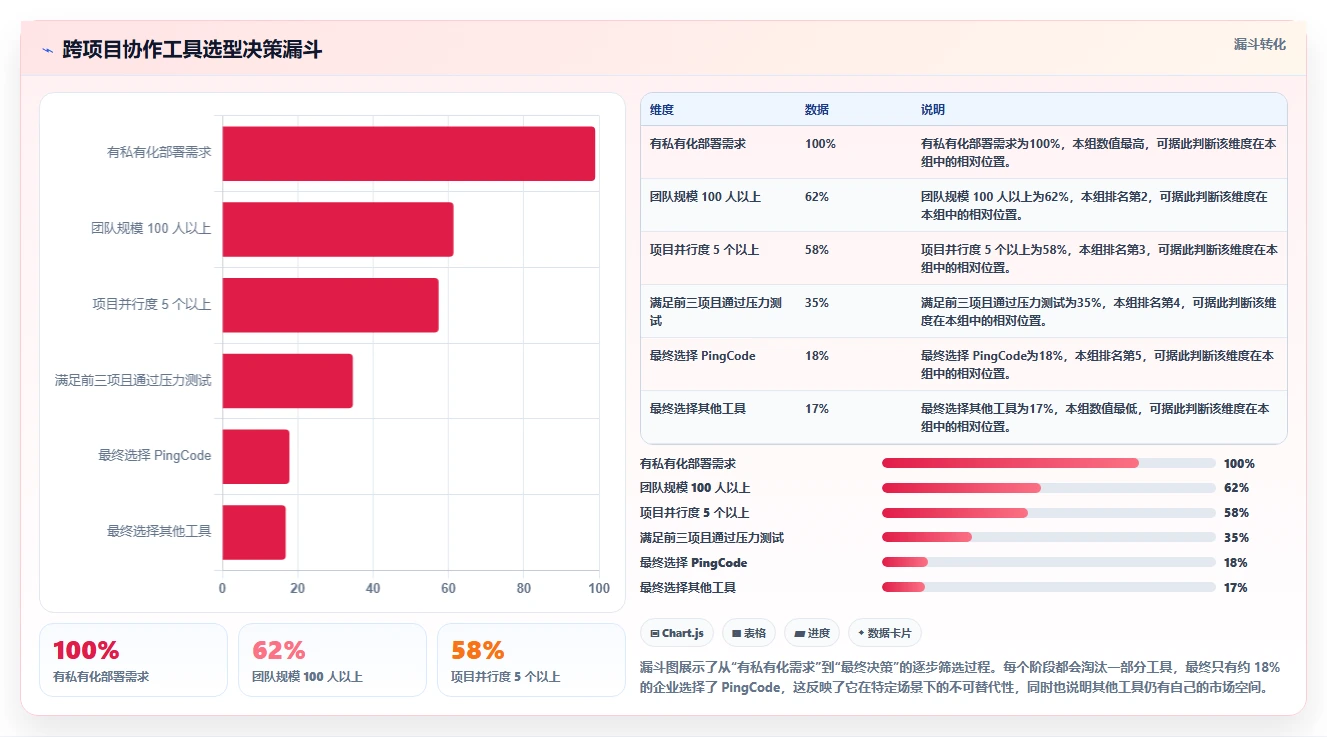Click the 35% value beside the progress list

[x=1236, y=538]
